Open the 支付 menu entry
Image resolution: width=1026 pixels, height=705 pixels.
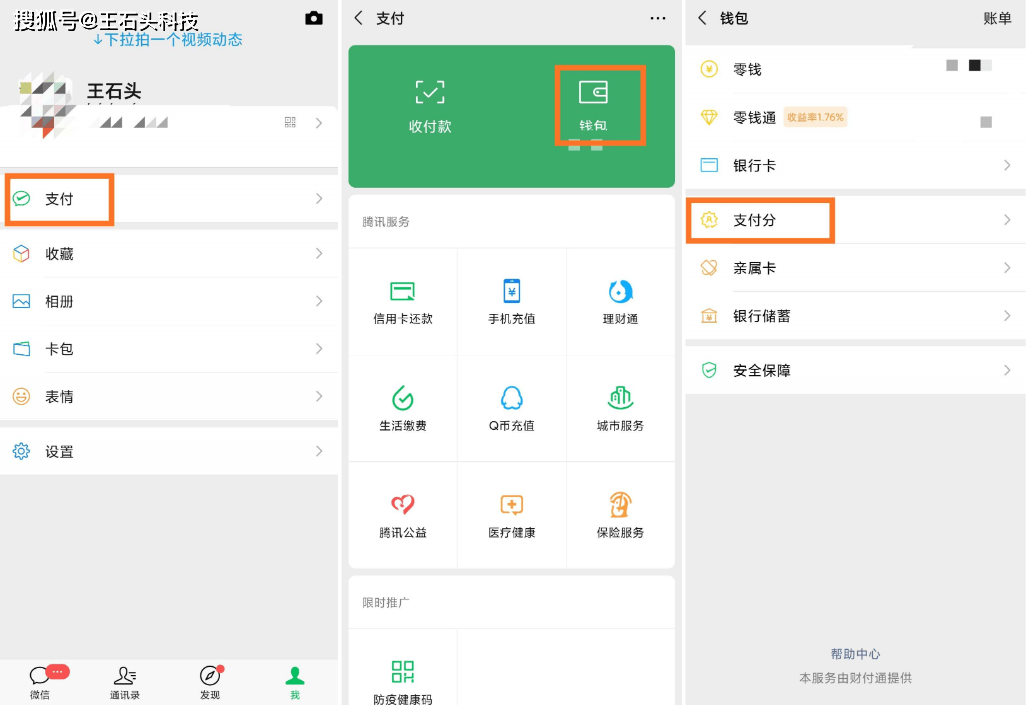[60, 199]
